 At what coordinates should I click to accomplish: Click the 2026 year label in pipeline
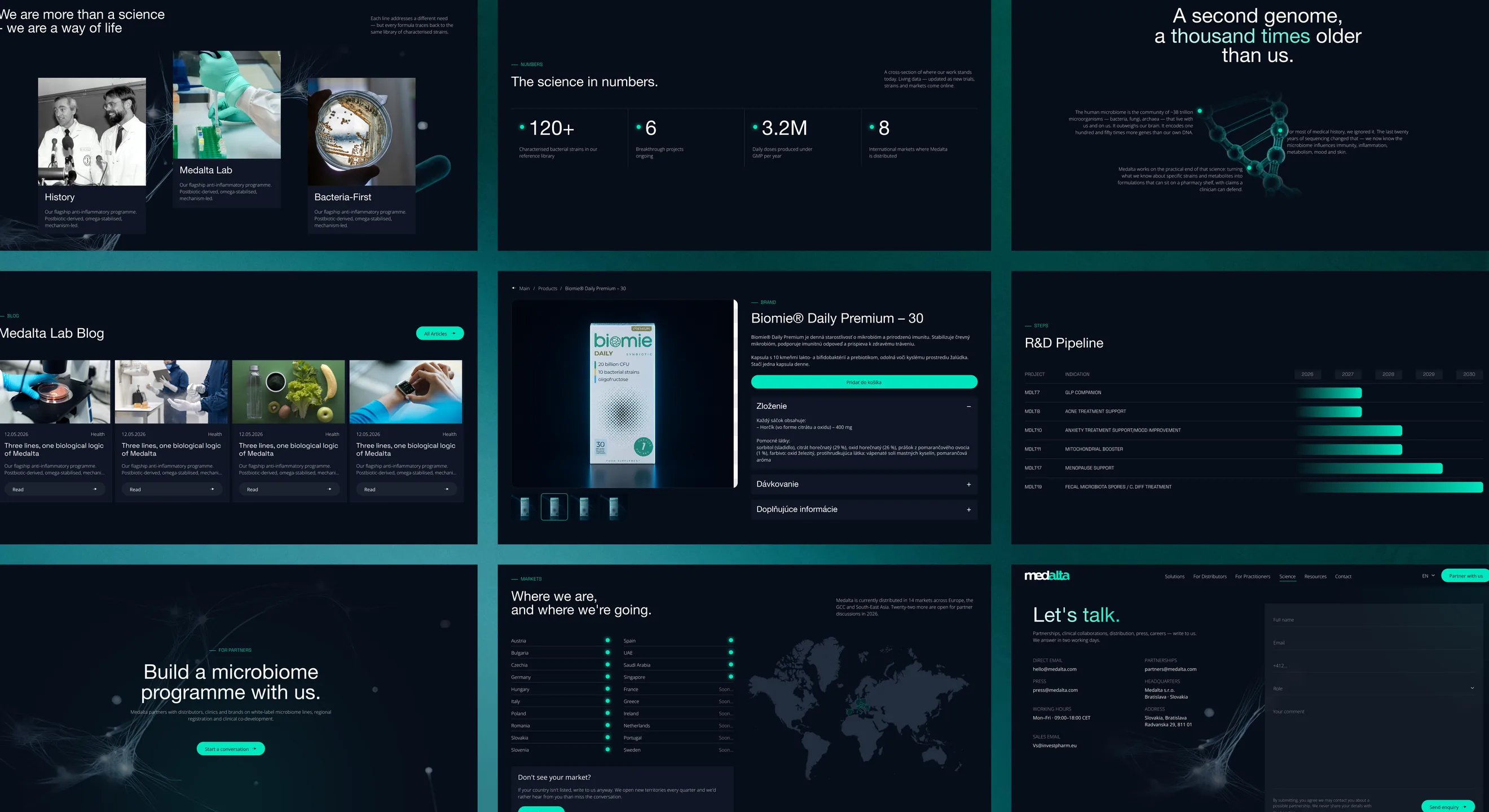point(1307,374)
